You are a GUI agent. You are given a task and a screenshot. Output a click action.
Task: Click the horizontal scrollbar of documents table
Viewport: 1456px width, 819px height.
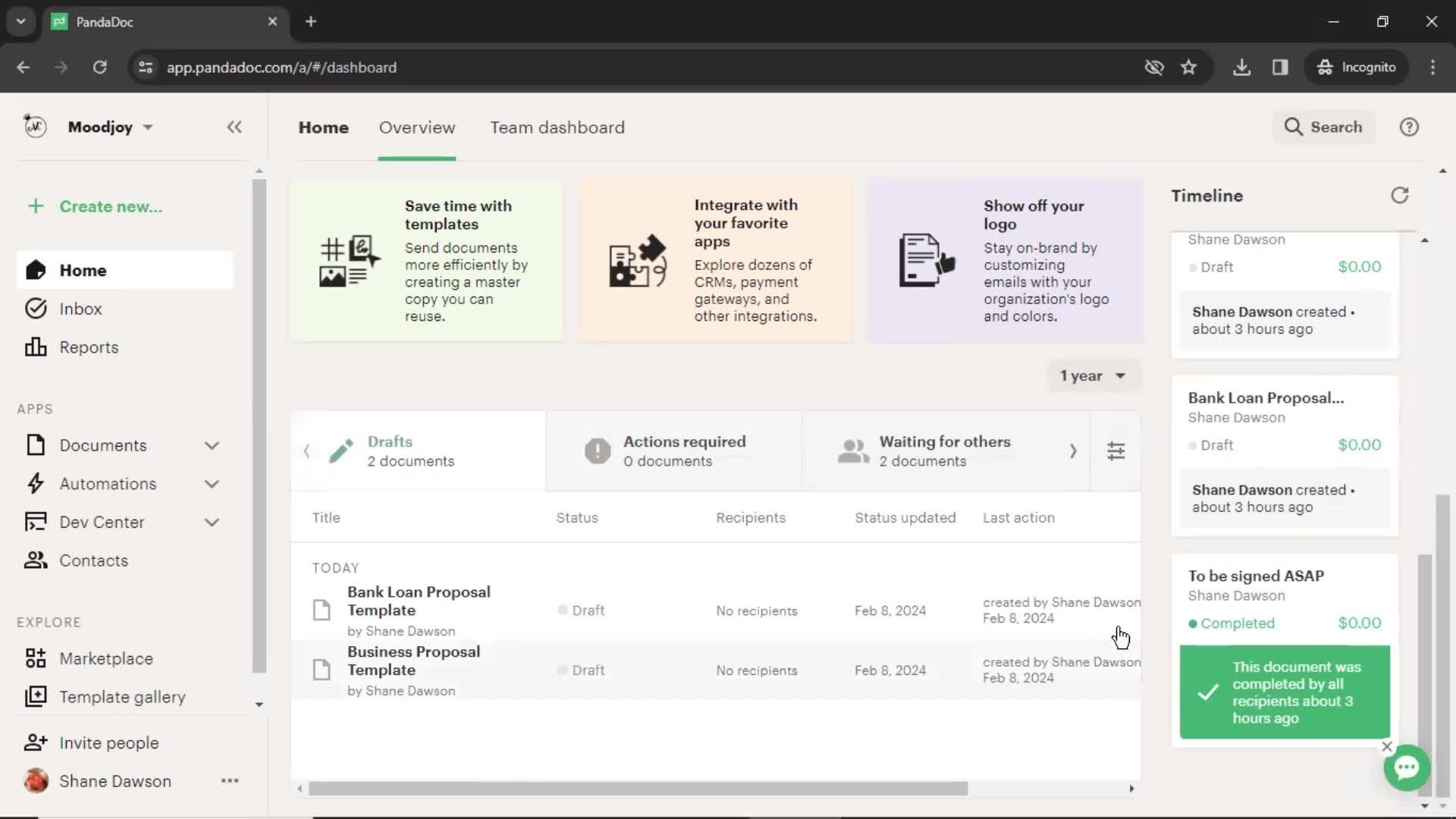[x=638, y=789]
